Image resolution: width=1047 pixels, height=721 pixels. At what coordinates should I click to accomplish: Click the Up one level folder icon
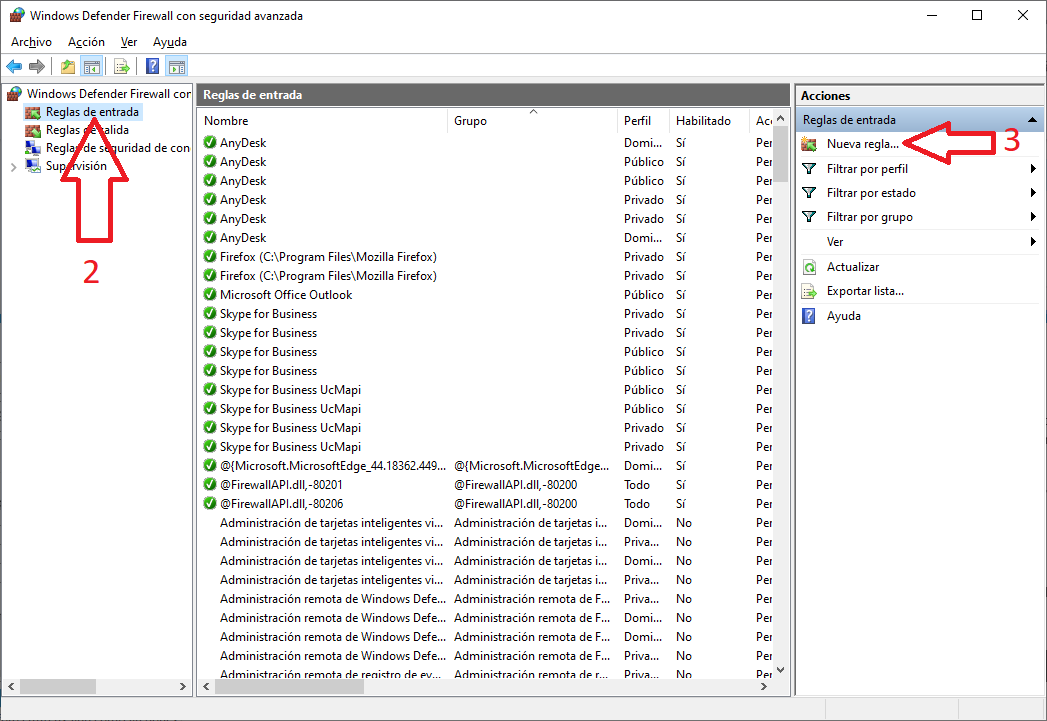coord(67,66)
